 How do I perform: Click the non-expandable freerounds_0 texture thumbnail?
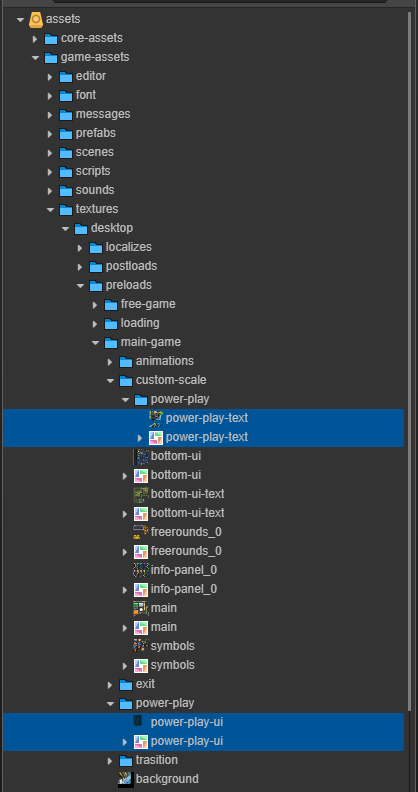tap(141, 532)
